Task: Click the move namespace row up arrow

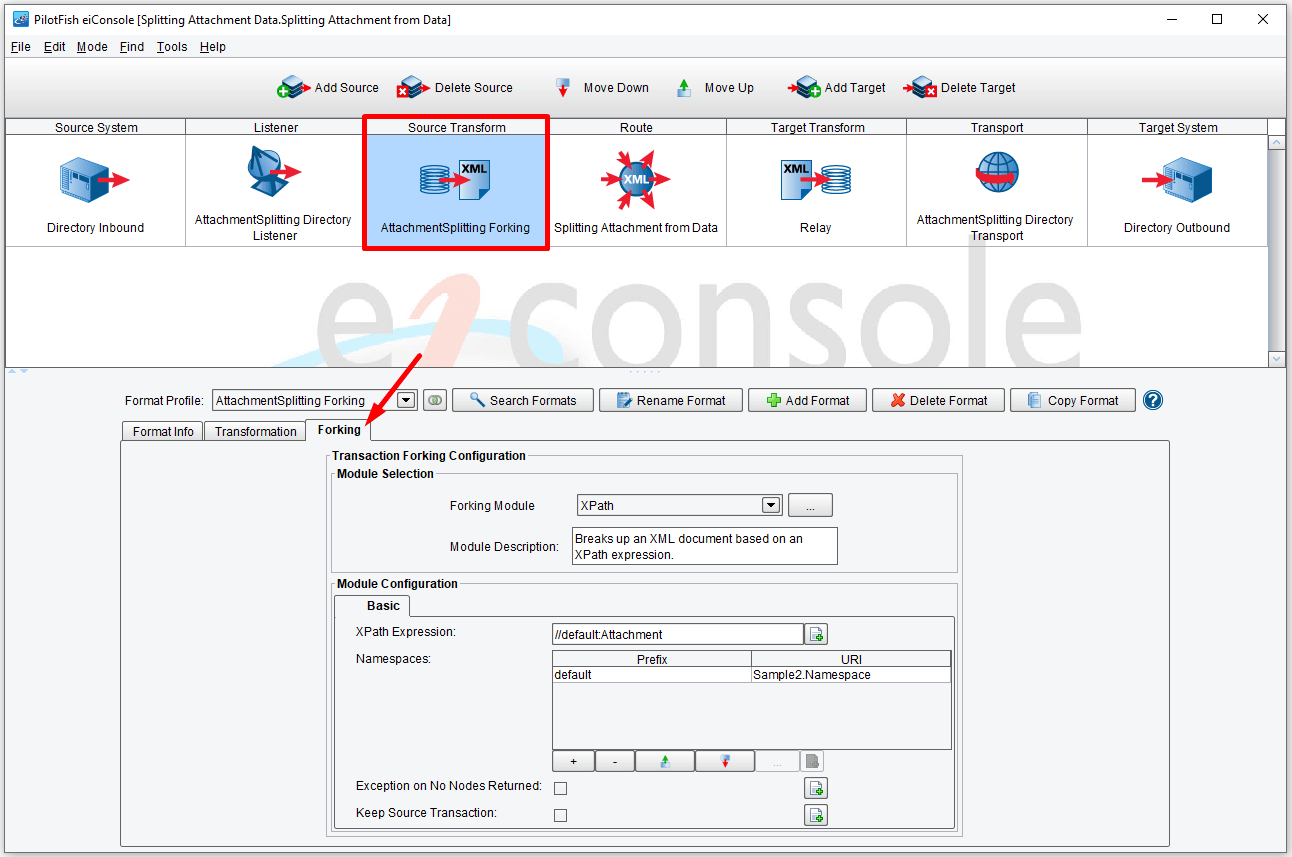Action: [x=664, y=762]
